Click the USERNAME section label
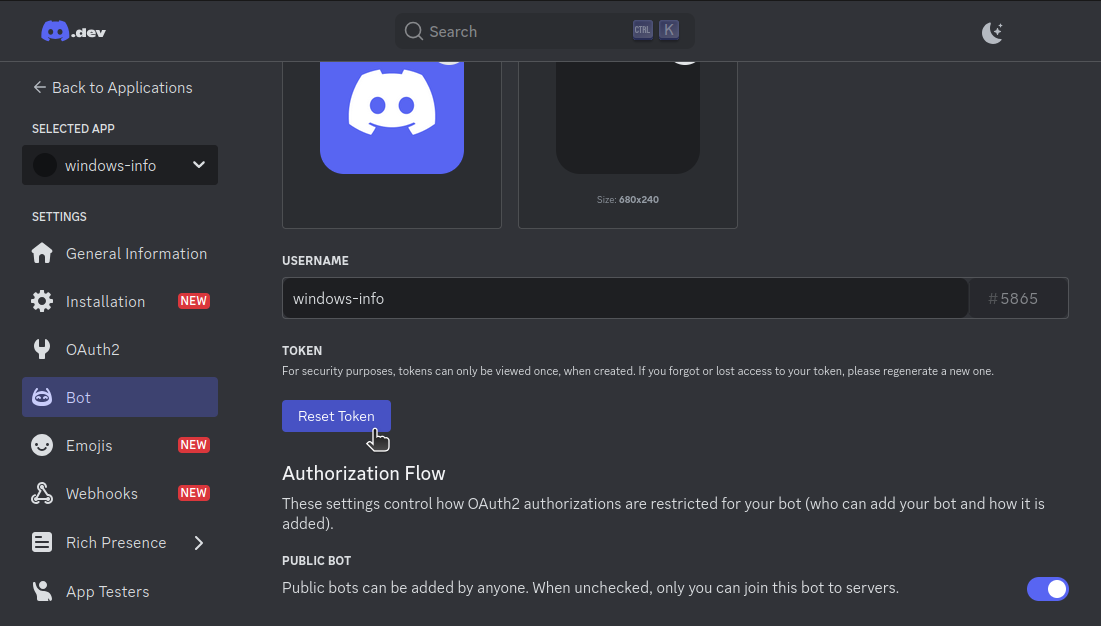 [x=315, y=261]
